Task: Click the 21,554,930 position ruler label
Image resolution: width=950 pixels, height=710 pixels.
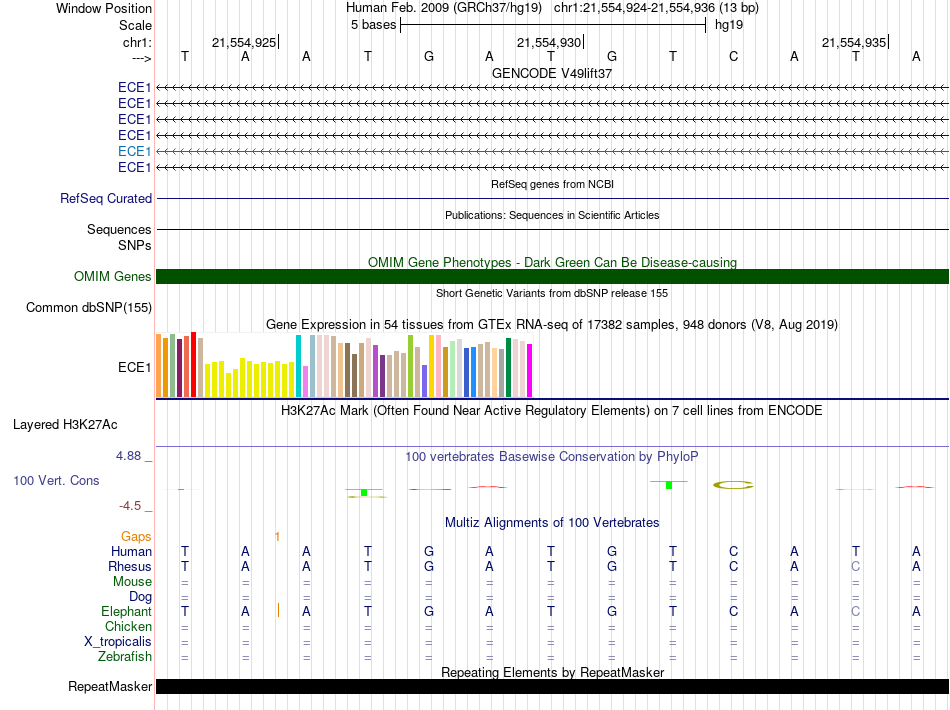Action: pyautogui.click(x=548, y=43)
